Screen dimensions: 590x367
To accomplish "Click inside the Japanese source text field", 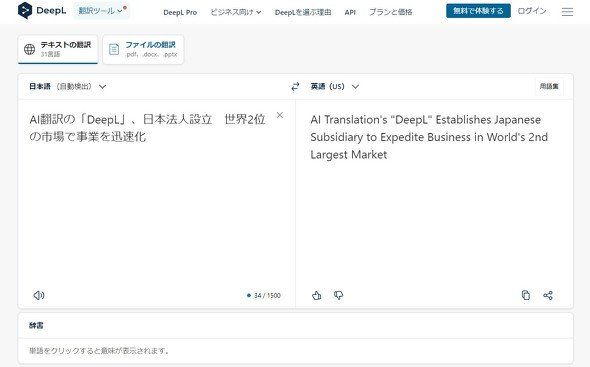I will pos(157,196).
